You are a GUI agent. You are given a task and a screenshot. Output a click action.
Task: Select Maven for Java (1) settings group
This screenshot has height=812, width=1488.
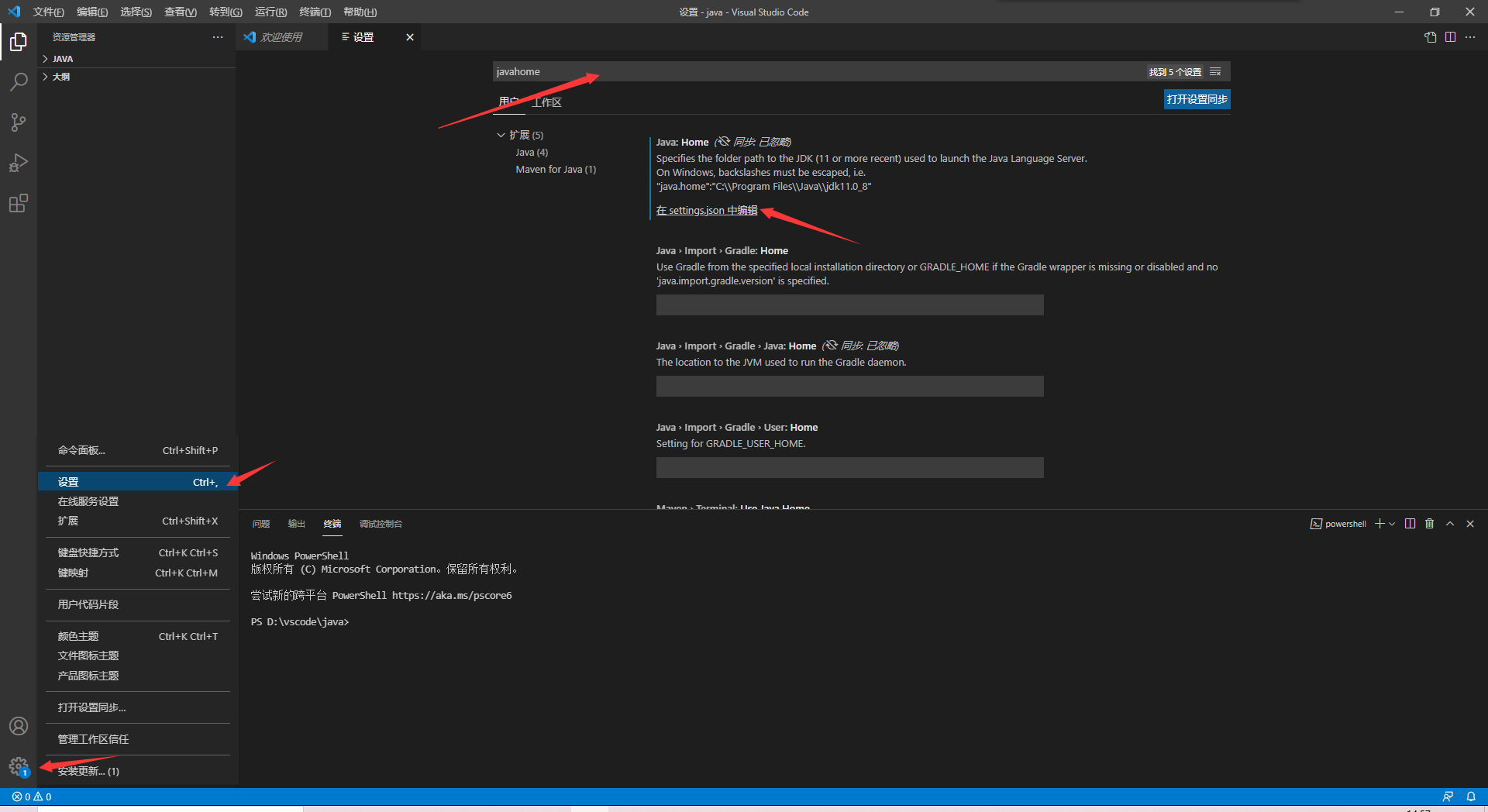pos(556,170)
